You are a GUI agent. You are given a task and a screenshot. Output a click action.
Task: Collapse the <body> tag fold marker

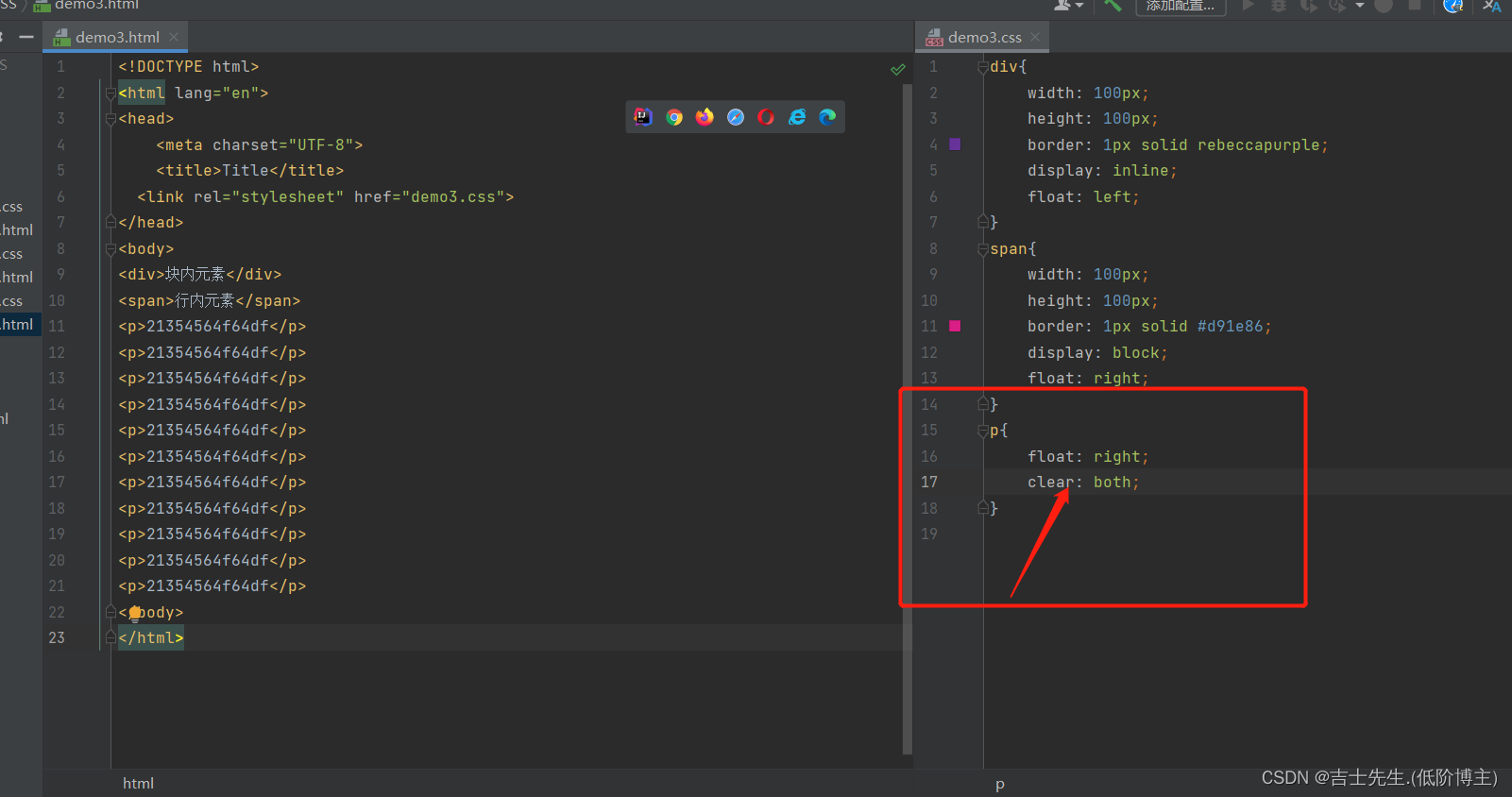pyautogui.click(x=110, y=249)
